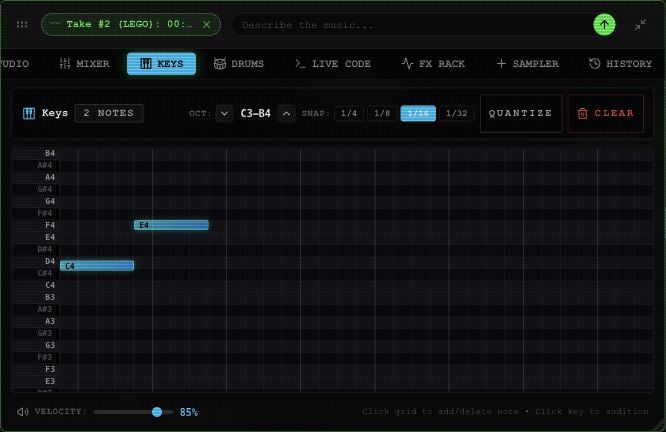This screenshot has width=666, height=432.
Task: Click the C3–B4 octave range label
Action: pyautogui.click(x=255, y=113)
